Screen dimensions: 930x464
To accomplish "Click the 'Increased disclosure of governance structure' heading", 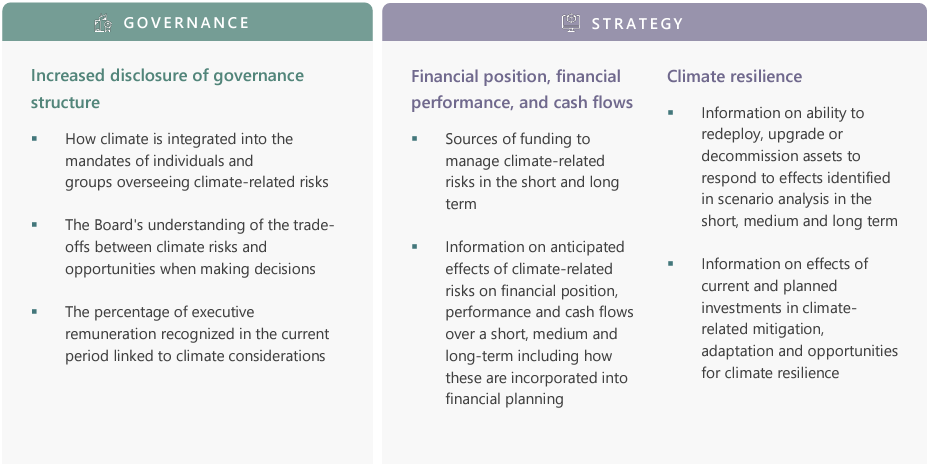I will click(167, 89).
